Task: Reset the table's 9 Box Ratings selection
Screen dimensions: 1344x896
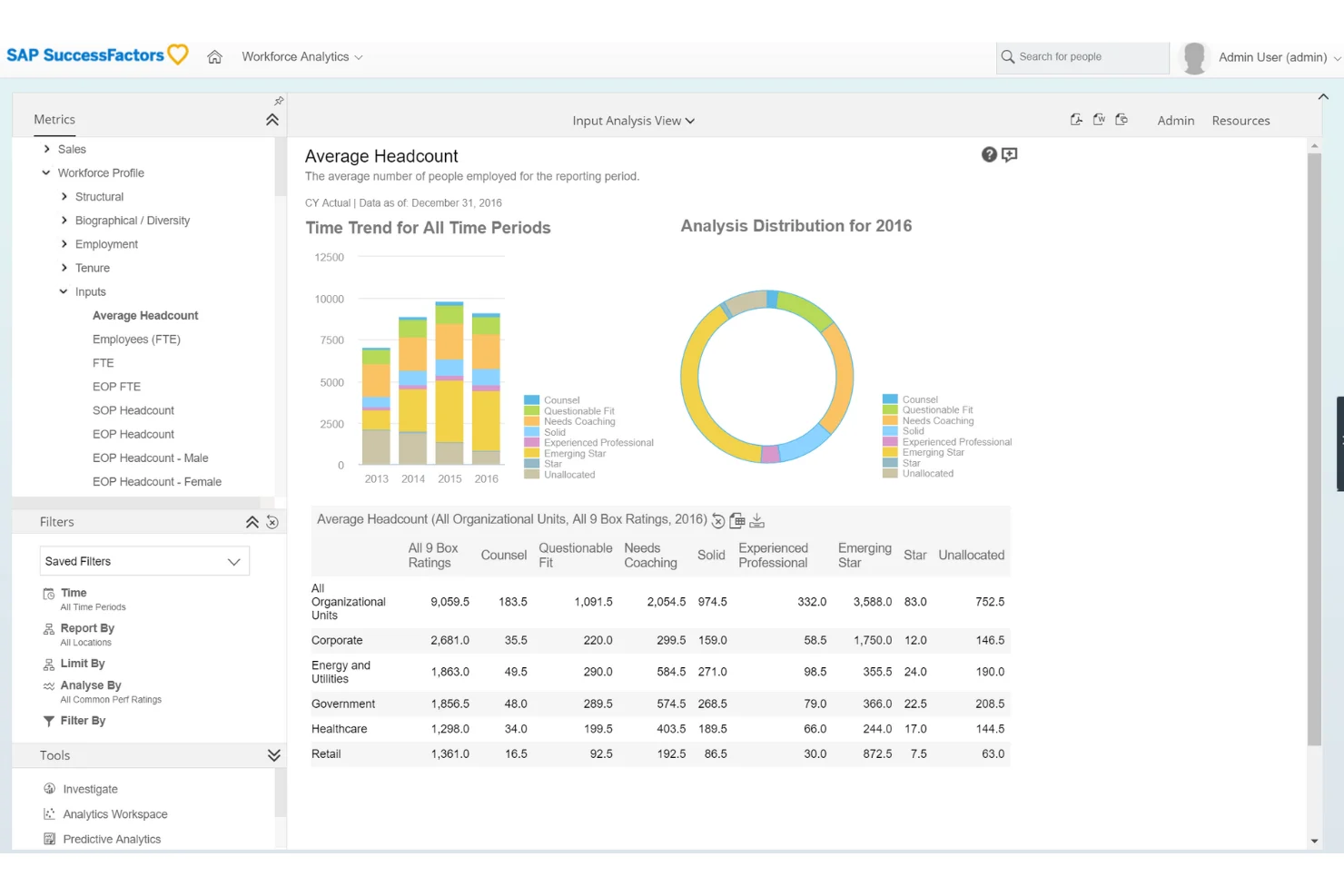Action: (718, 520)
